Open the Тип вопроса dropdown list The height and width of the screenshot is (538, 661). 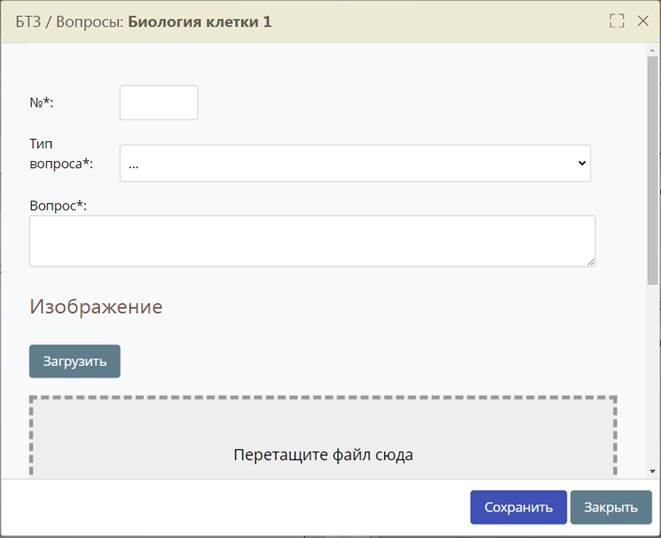(354, 163)
